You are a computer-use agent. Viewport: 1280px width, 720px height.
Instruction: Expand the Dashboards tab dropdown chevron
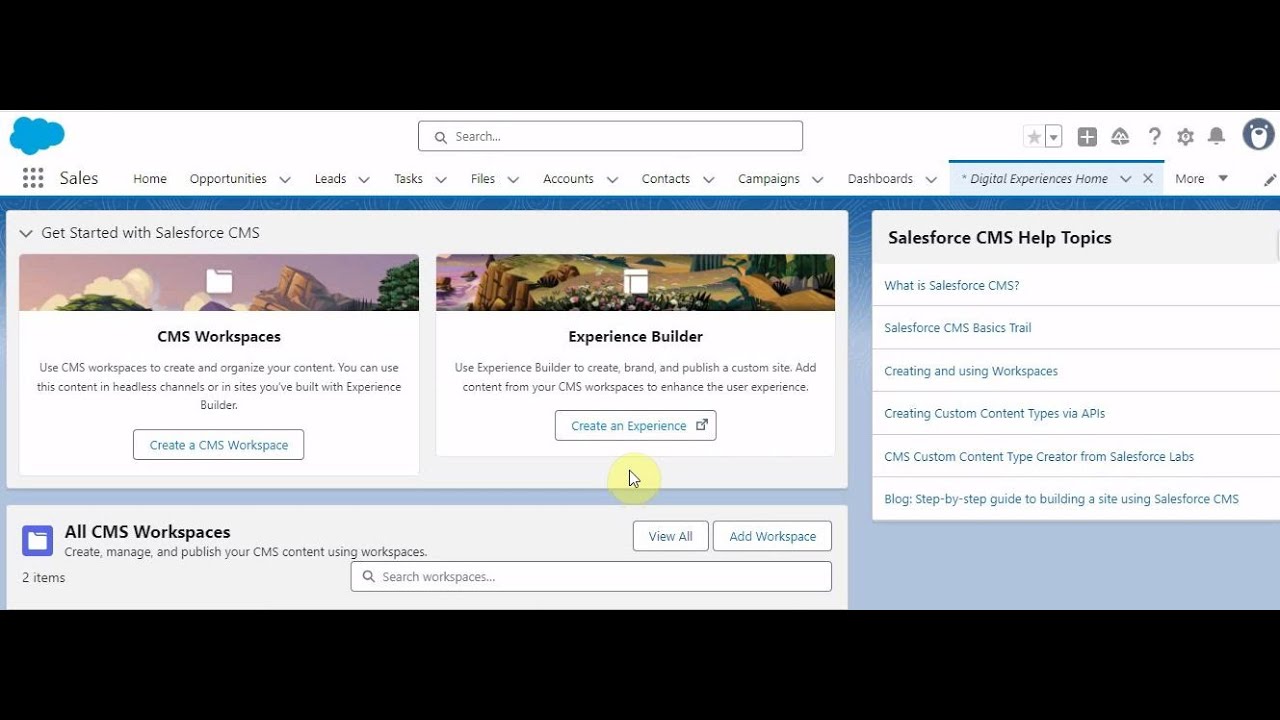point(931,180)
